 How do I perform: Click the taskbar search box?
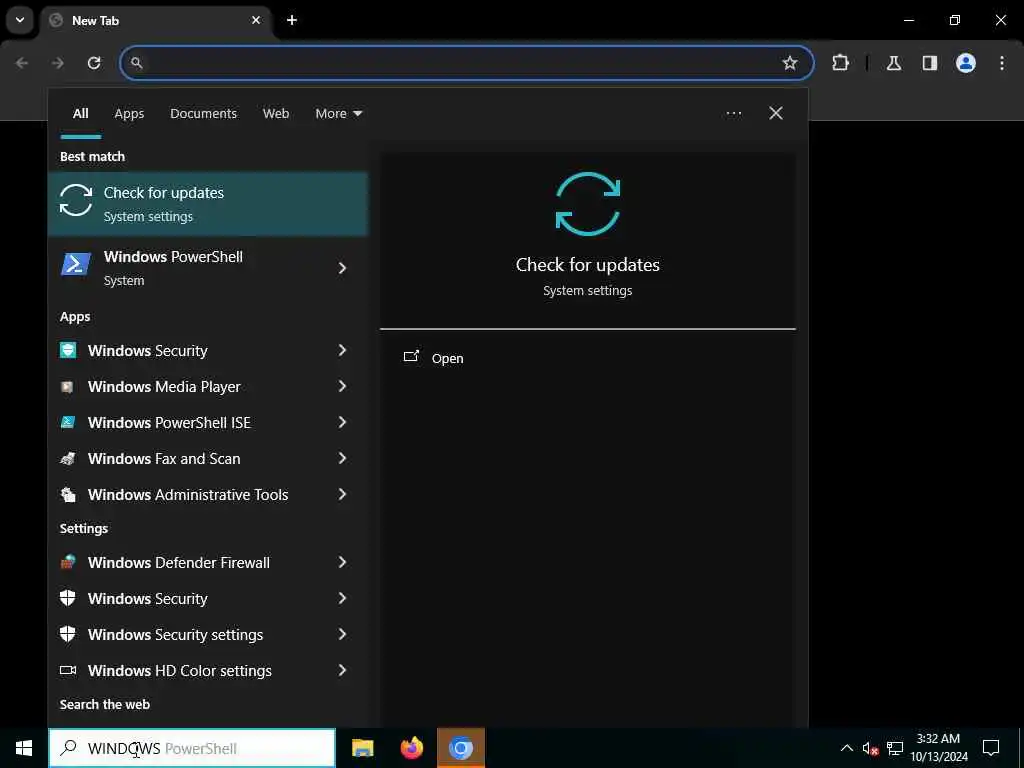pyautogui.click(x=192, y=748)
